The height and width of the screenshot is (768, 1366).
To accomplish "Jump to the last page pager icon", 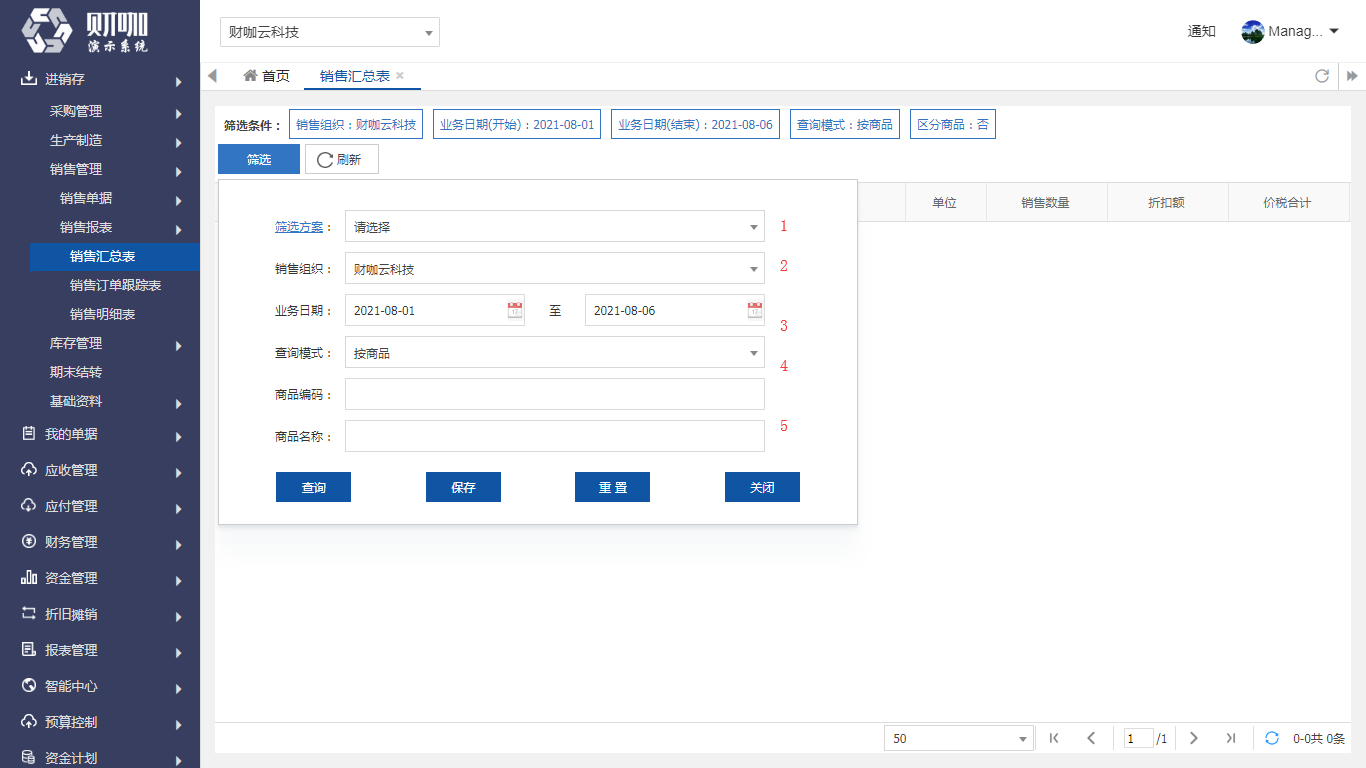I will pos(1231,738).
